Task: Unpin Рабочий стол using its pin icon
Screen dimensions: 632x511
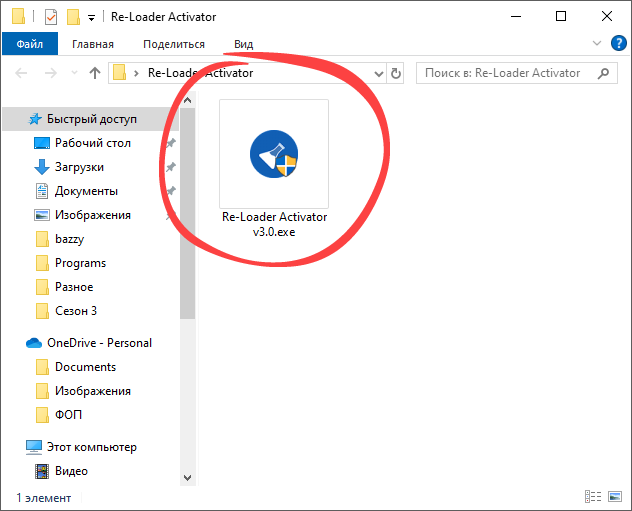Action: 171,143
